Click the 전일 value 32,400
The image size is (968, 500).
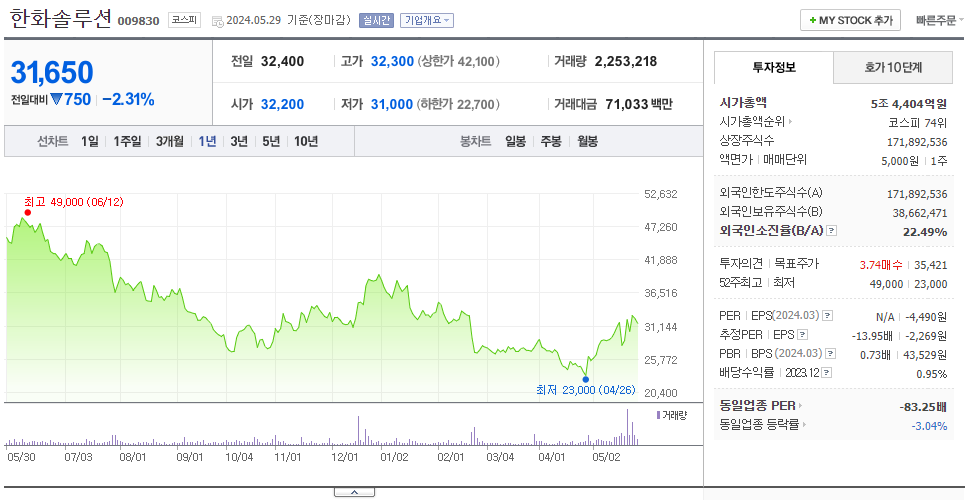pyautogui.click(x=282, y=62)
